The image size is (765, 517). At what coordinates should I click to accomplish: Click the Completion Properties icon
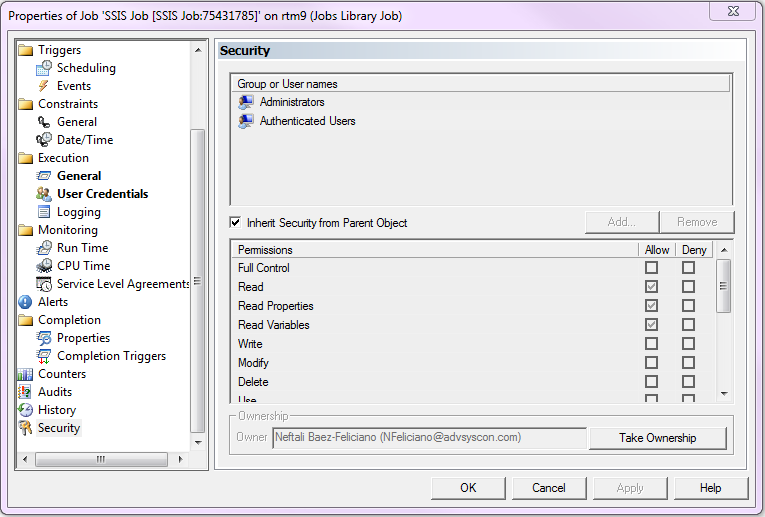point(44,338)
